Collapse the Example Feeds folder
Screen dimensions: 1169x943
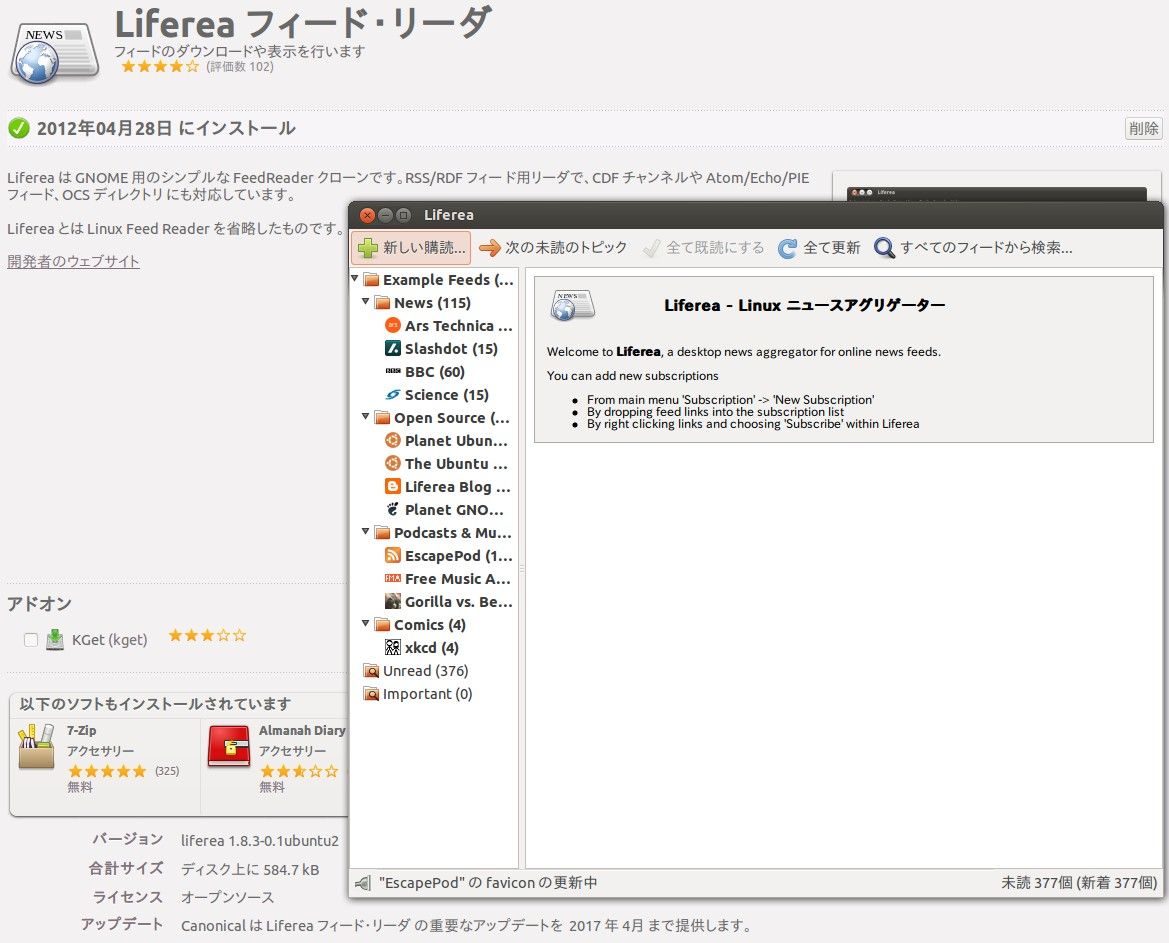point(355,279)
